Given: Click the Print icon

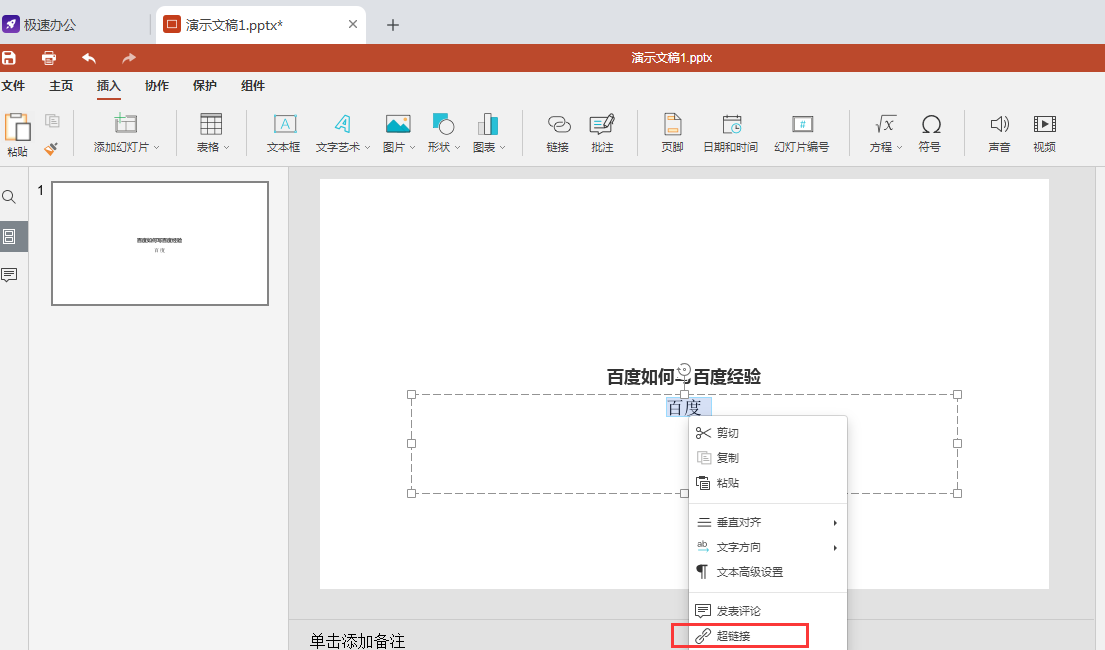Looking at the screenshot, I should pyautogui.click(x=49, y=58).
